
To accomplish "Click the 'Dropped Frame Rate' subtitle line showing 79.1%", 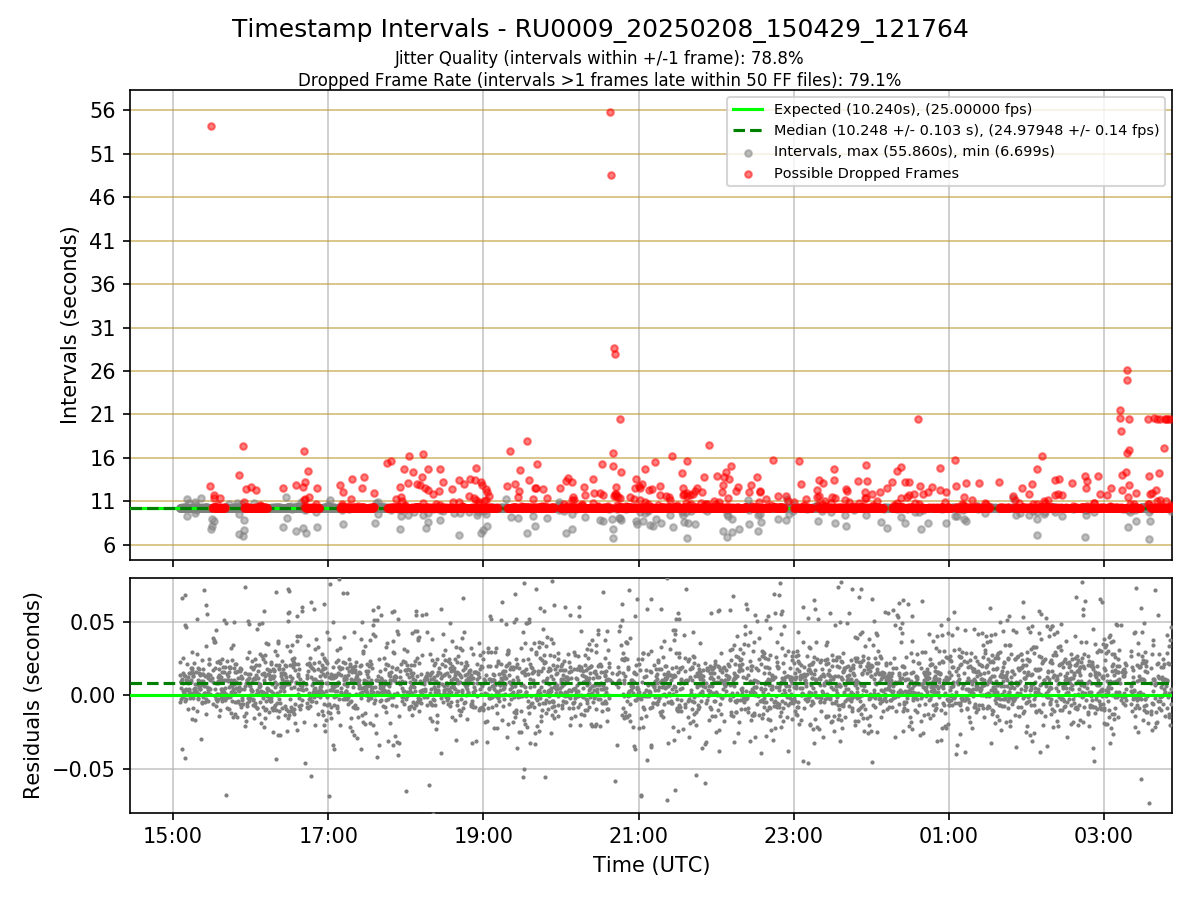I will [599, 80].
